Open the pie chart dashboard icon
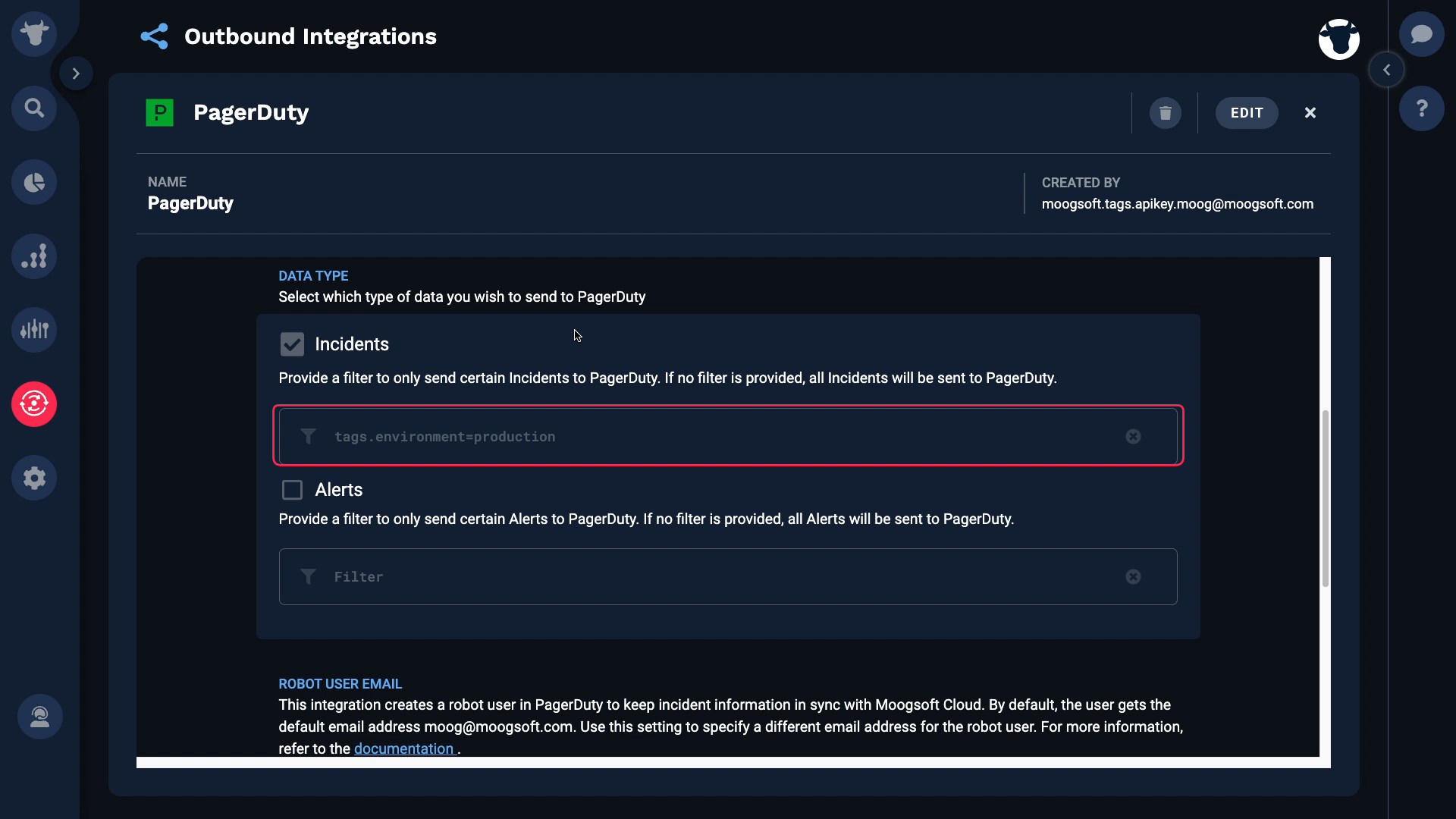 [34, 182]
